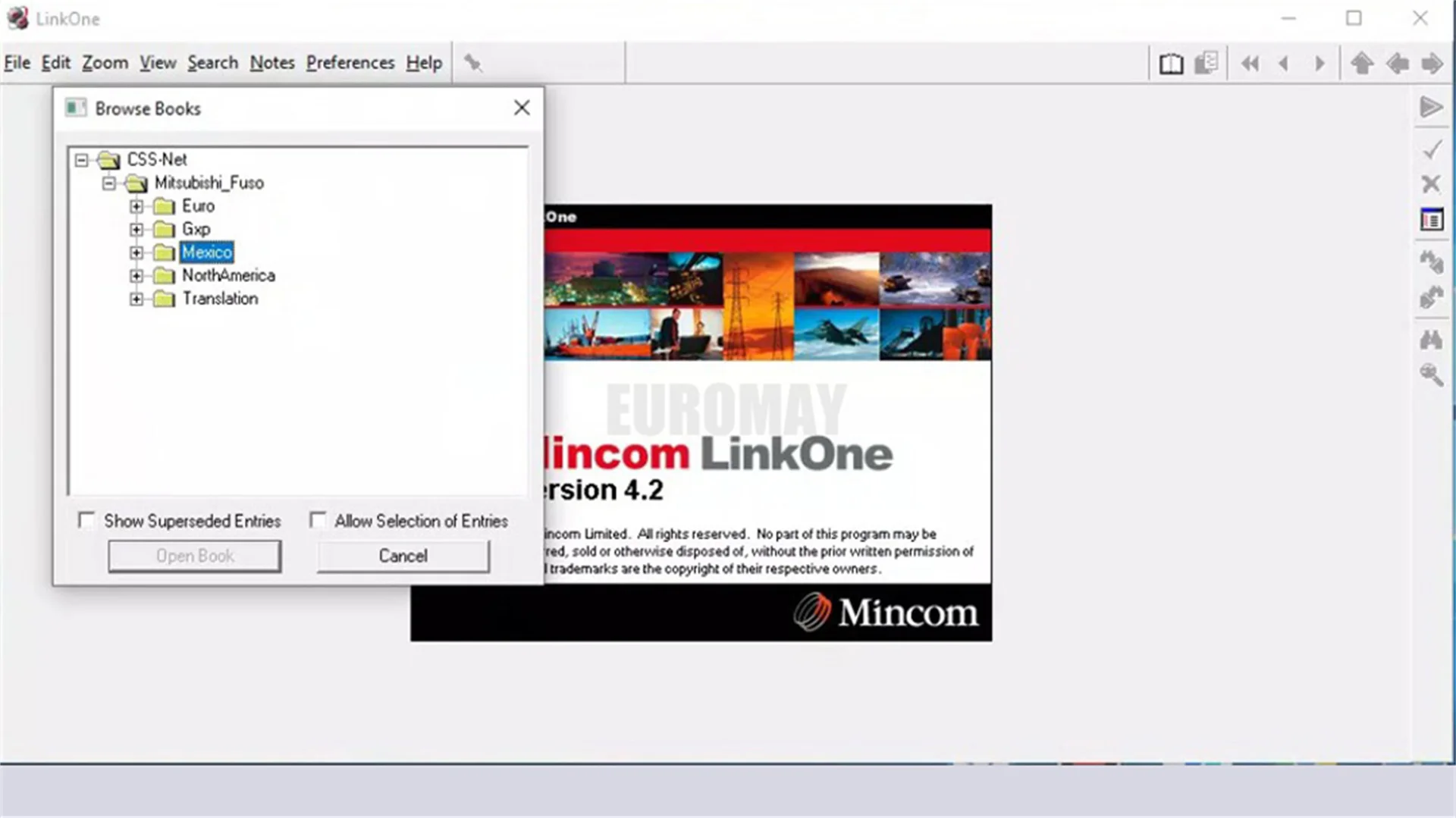Minimize the LinkOne window

click(x=1288, y=18)
